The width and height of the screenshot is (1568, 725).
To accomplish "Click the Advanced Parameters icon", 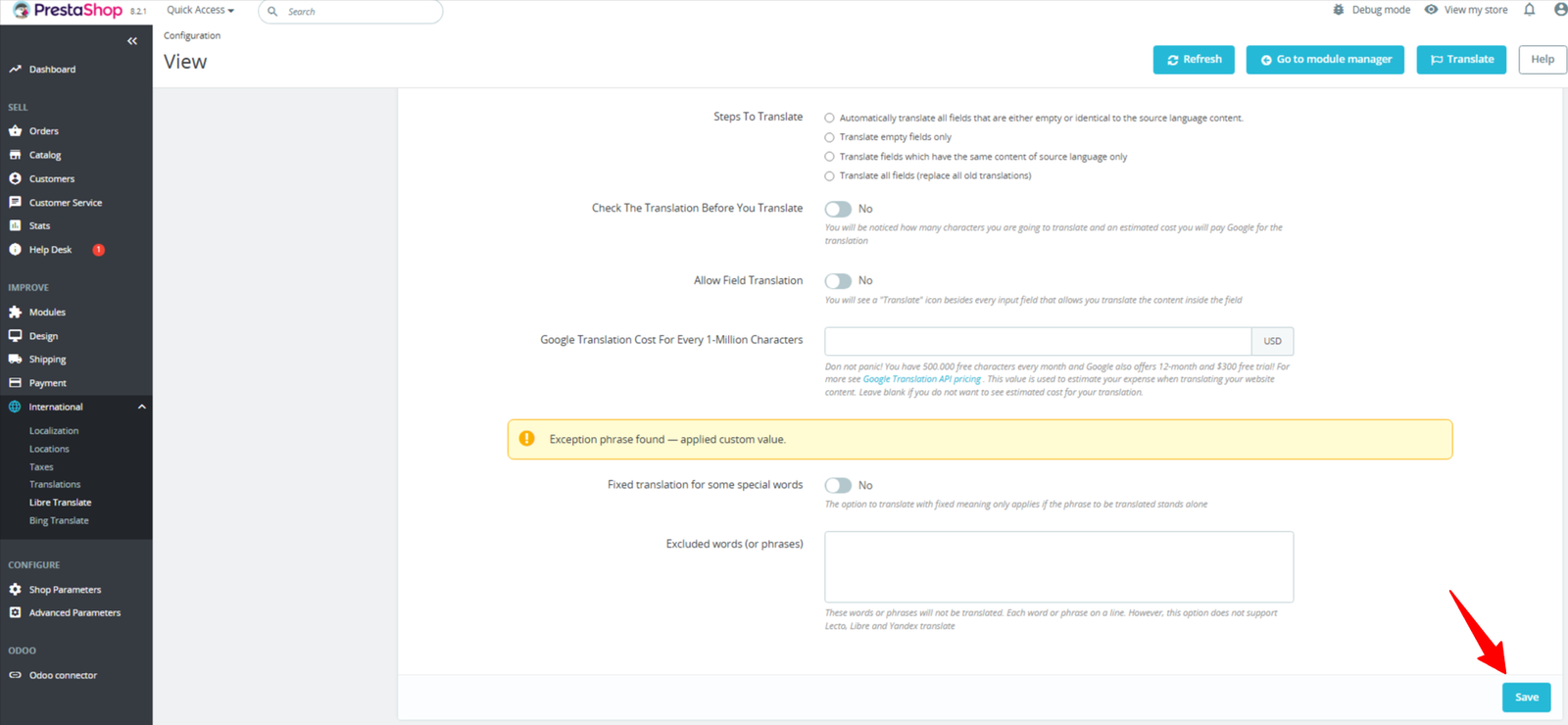I will pos(15,612).
